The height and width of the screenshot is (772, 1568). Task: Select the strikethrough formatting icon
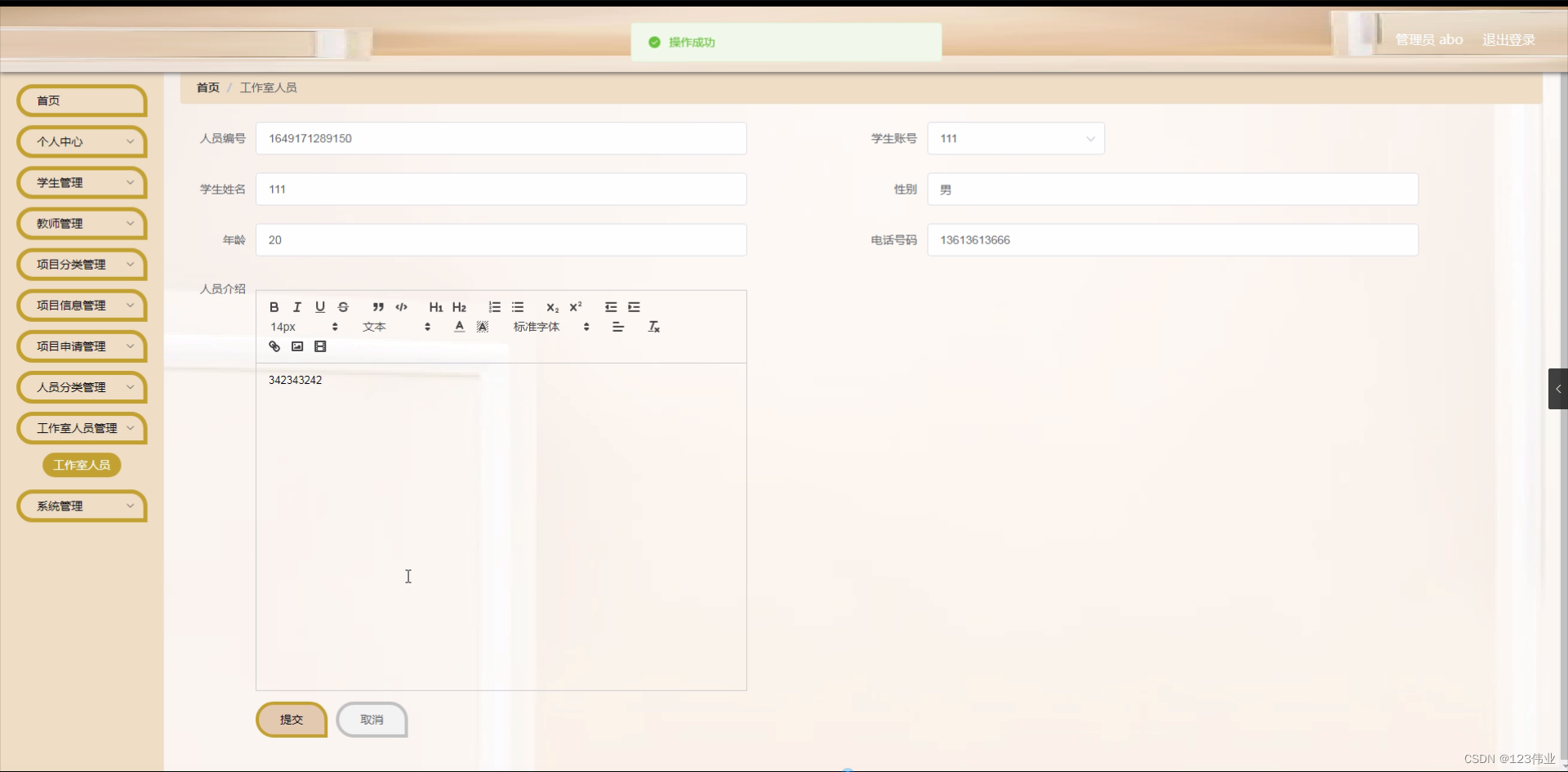[x=343, y=307]
